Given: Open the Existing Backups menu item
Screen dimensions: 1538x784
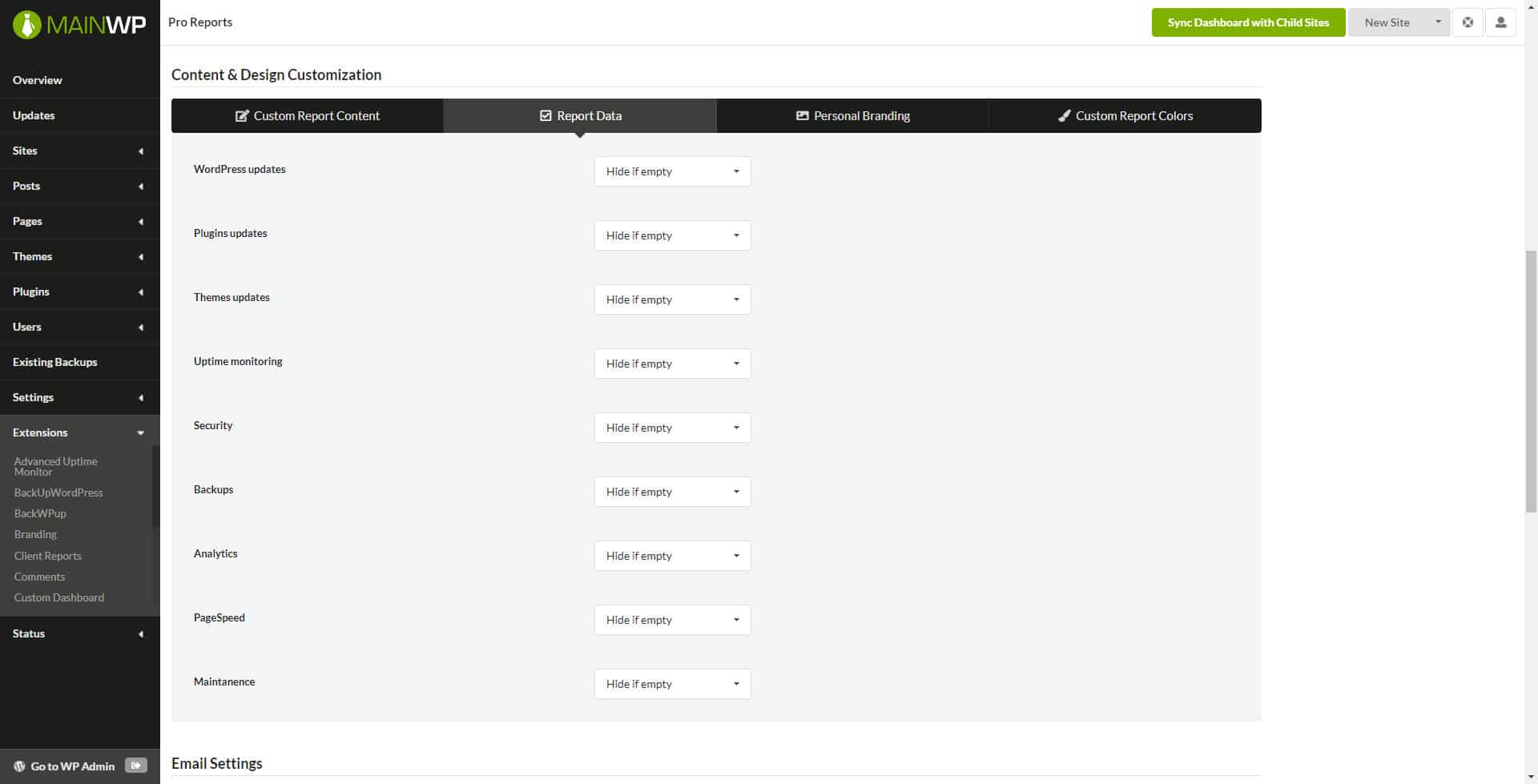Looking at the screenshot, I should [x=54, y=362].
